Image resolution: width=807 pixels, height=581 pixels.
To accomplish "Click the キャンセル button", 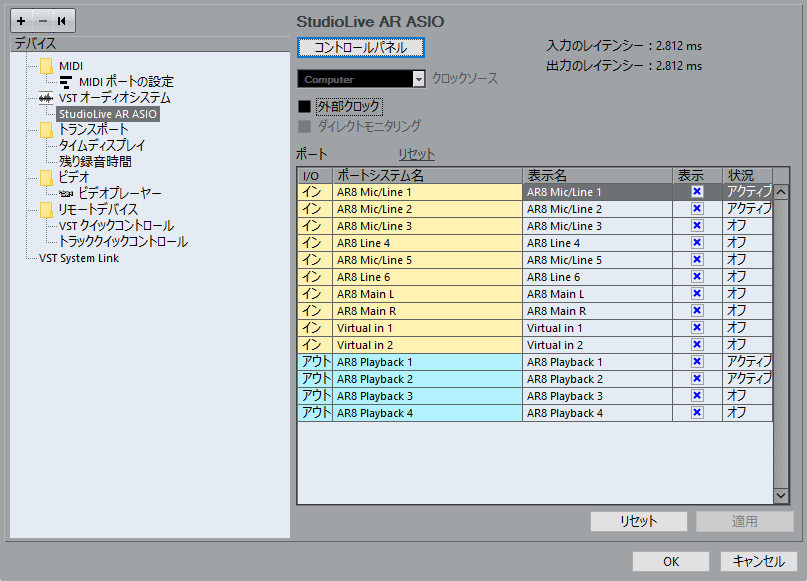I will [759, 561].
